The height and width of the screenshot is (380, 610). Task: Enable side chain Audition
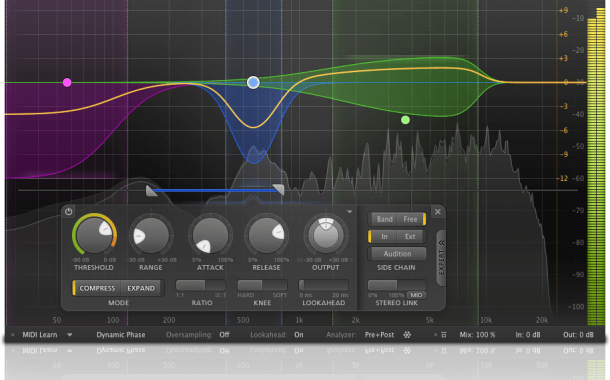click(397, 254)
